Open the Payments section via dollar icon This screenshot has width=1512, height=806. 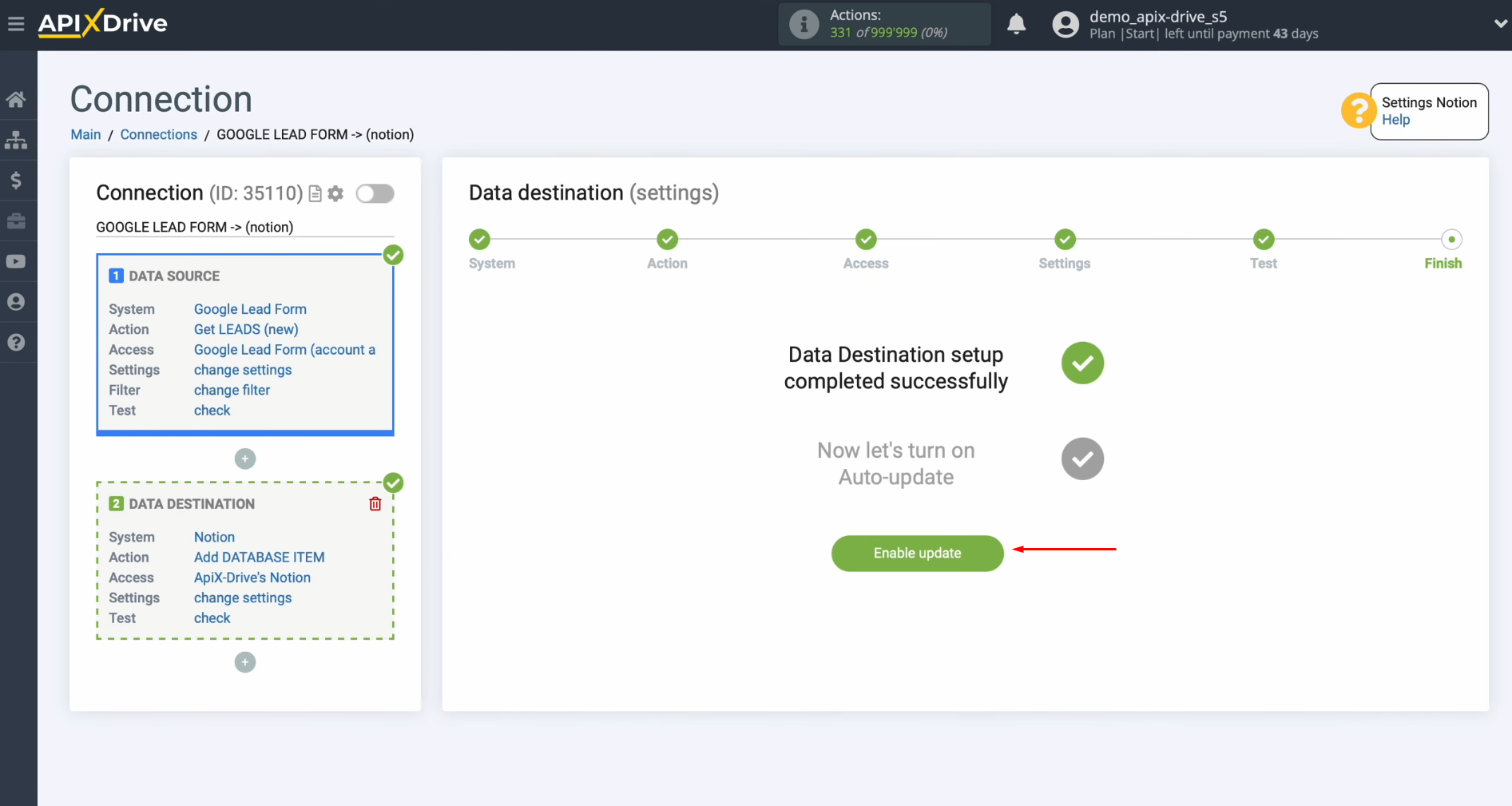pyautogui.click(x=17, y=180)
